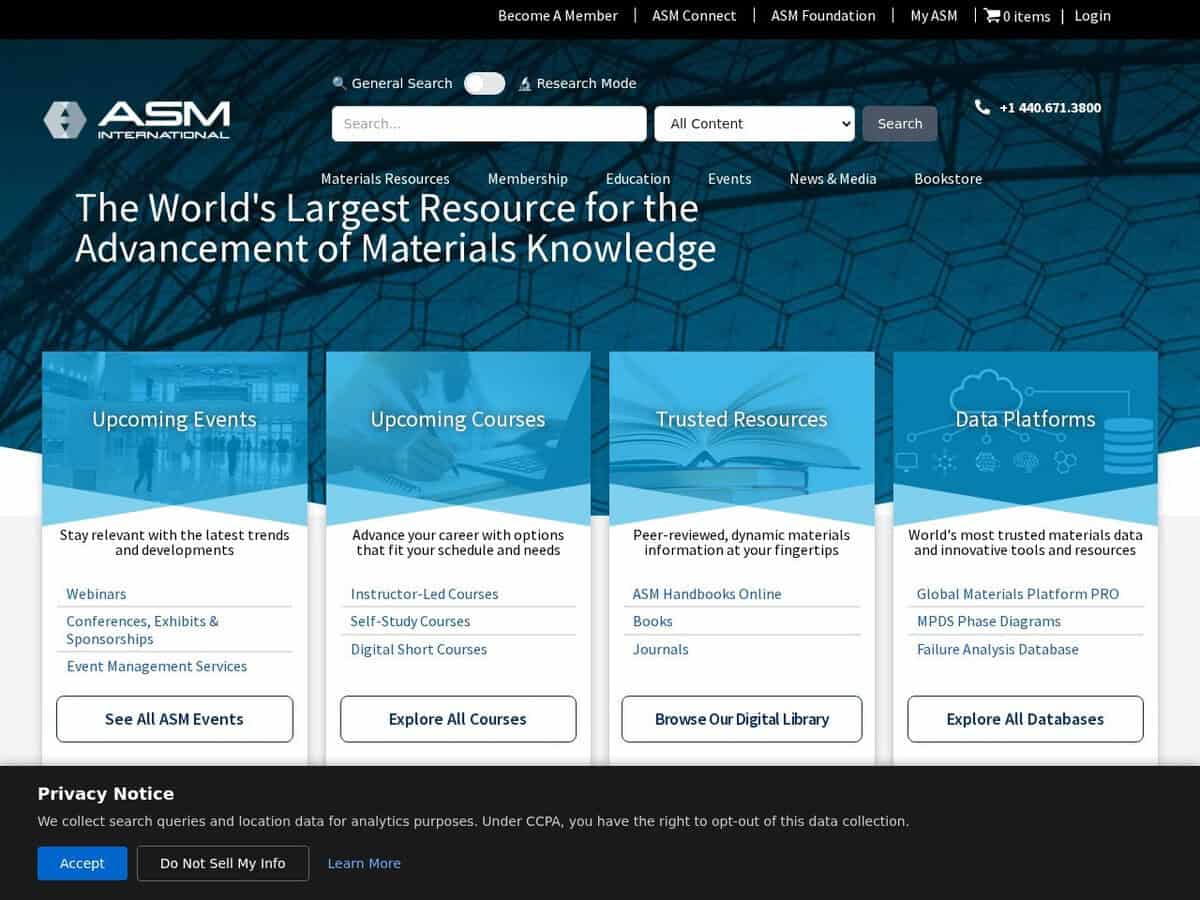Image resolution: width=1200 pixels, height=900 pixels.
Task: Click Do Not Sell My Info
Action: 223,863
